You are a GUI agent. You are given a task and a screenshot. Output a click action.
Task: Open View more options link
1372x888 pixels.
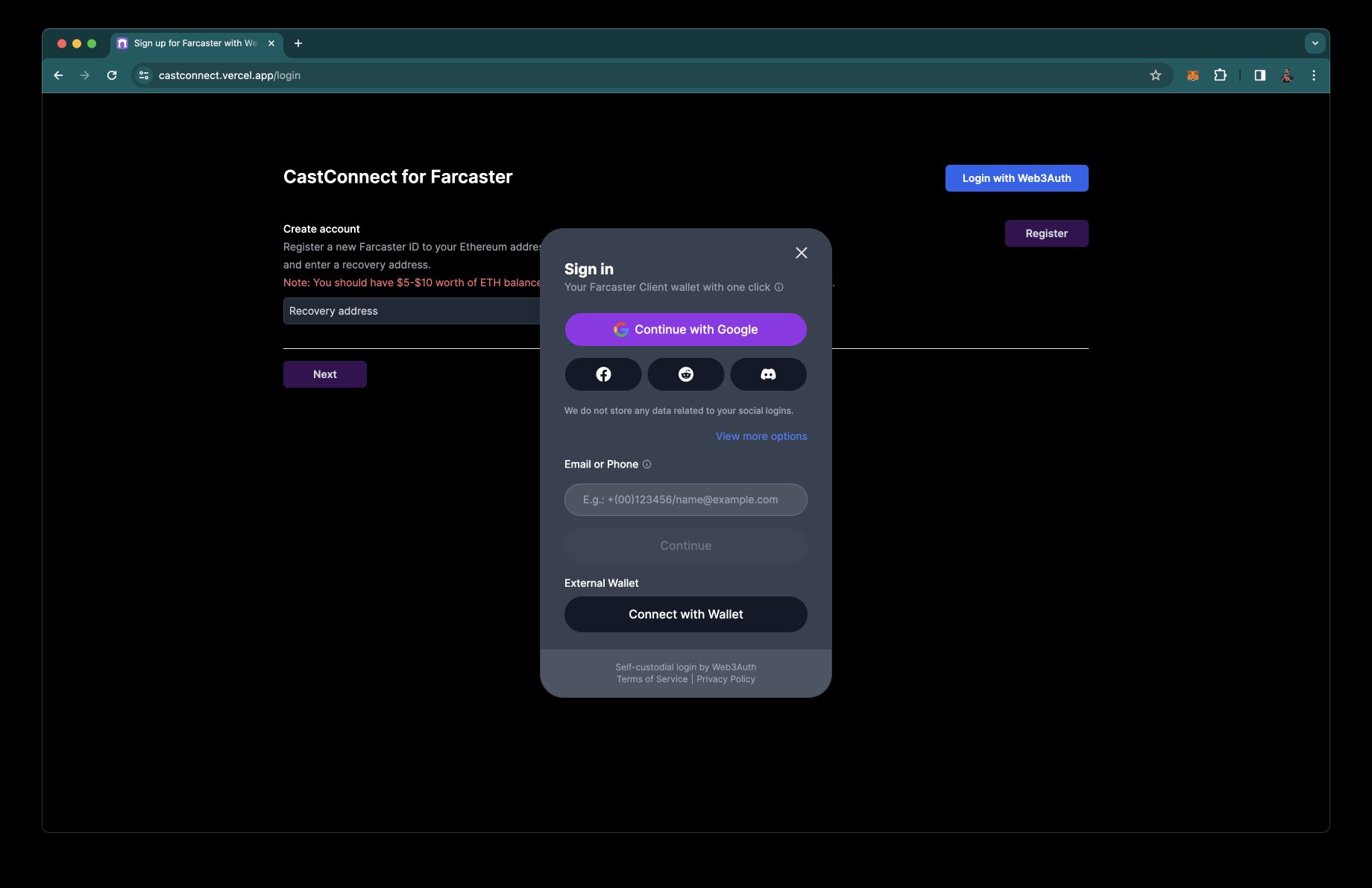761,436
